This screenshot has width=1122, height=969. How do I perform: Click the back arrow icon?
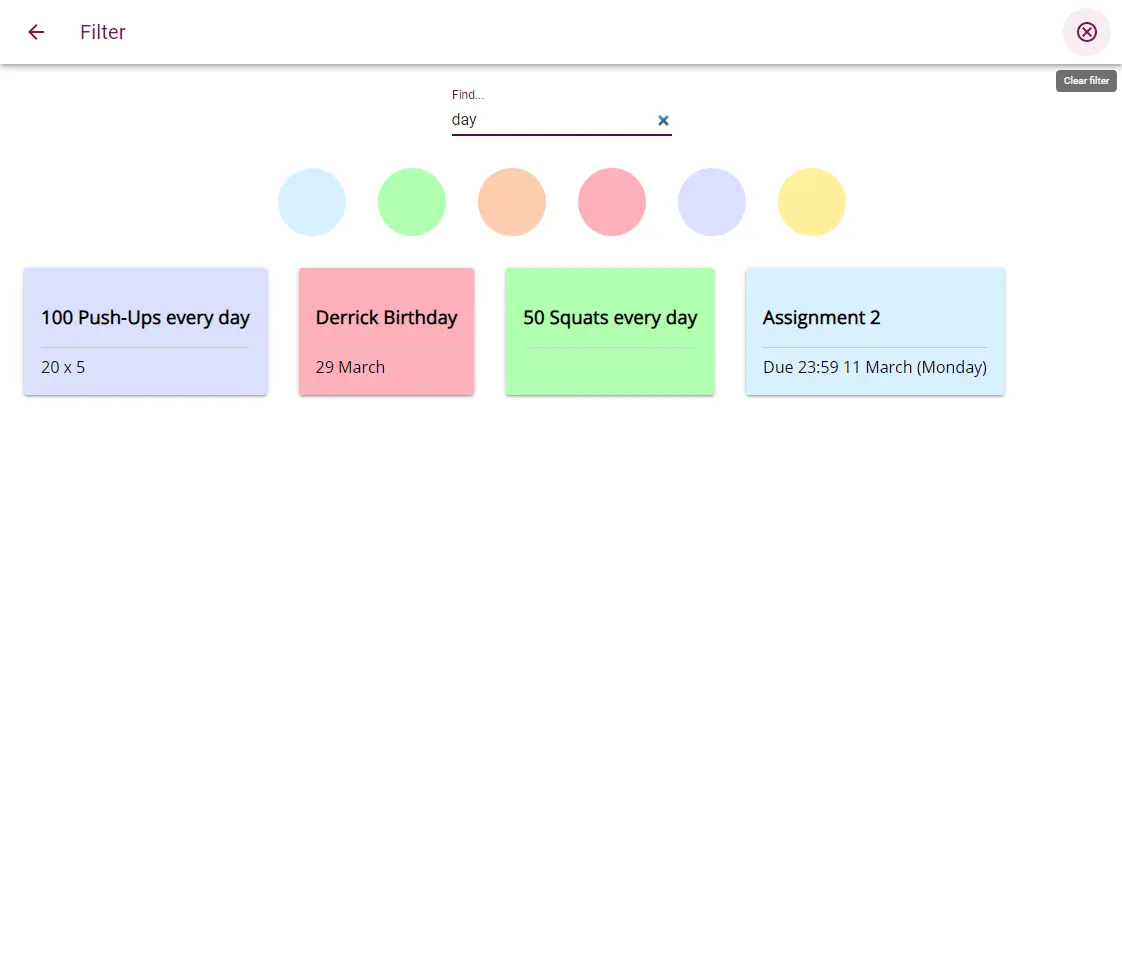click(36, 32)
